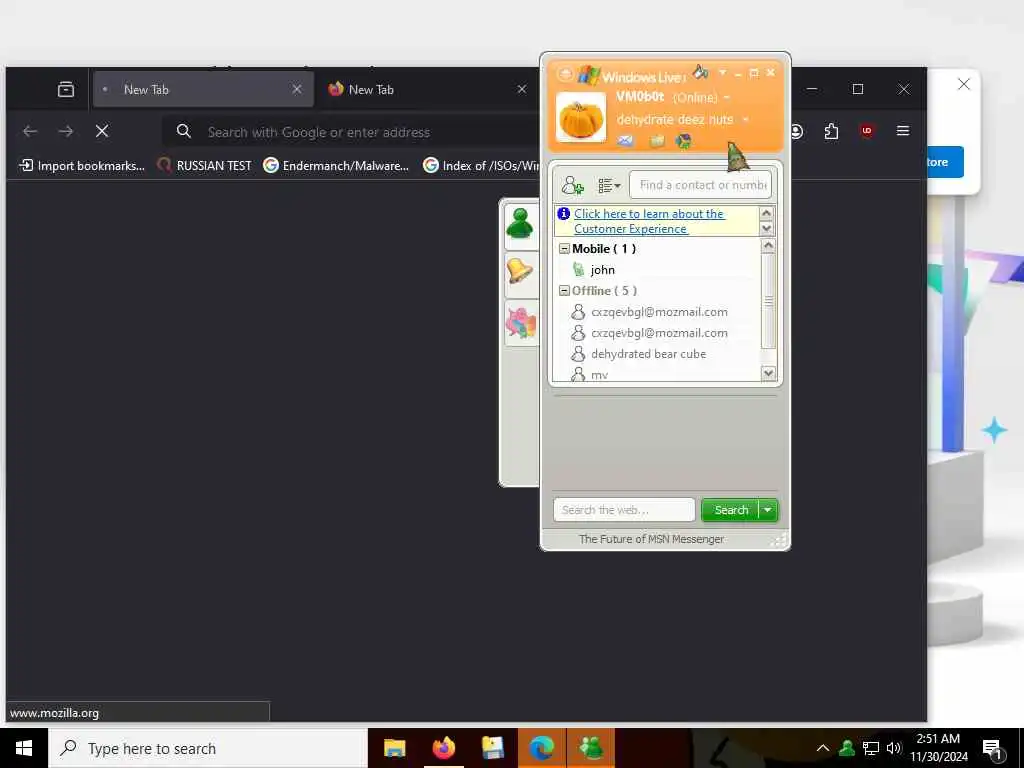Open the notification center icon
This screenshot has height=768, width=1024.
pyautogui.click(x=991, y=748)
